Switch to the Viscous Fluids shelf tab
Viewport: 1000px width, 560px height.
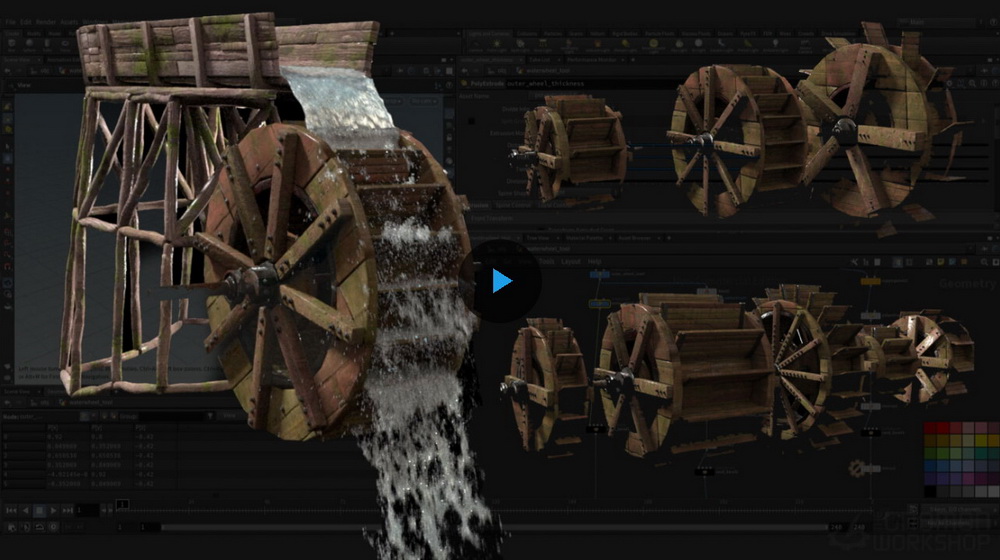pyautogui.click(x=696, y=33)
